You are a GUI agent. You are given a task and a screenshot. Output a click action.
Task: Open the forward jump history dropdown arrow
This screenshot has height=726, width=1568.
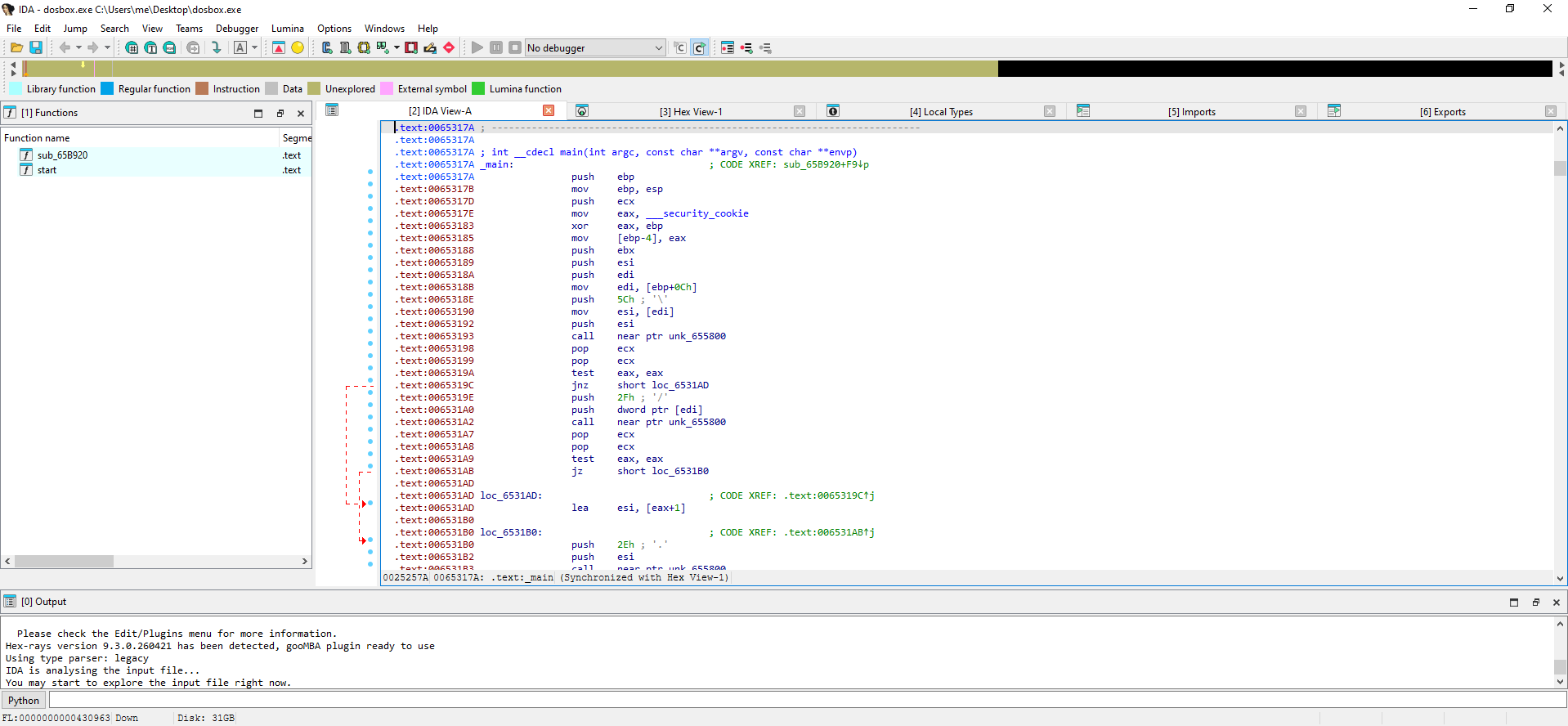(107, 47)
